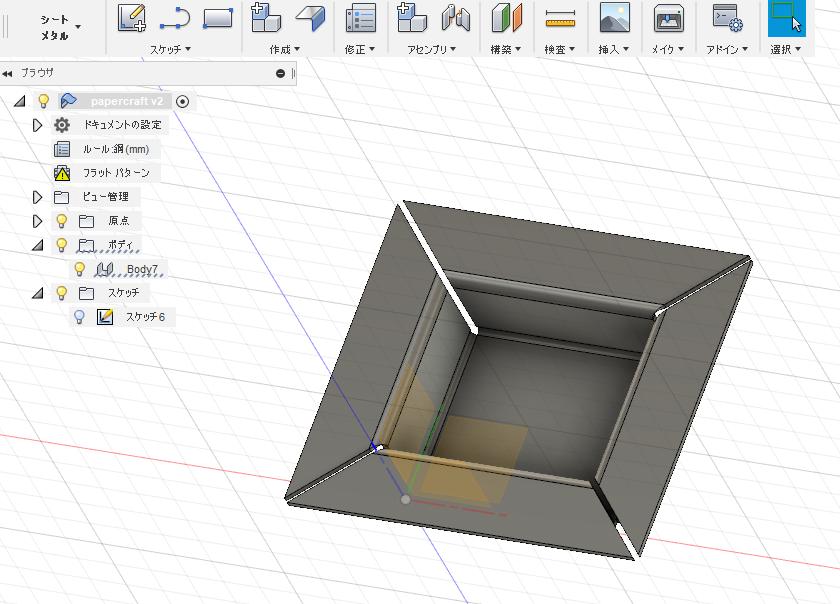Click the フラットパターン warning icon
The image size is (840, 604).
pos(62,172)
